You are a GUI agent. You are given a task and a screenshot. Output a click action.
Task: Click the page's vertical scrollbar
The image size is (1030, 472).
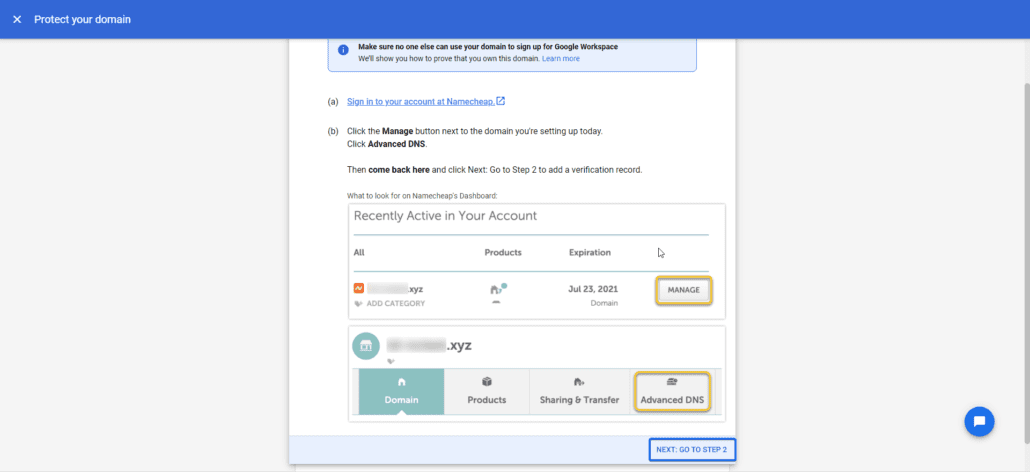(x=1025, y=263)
